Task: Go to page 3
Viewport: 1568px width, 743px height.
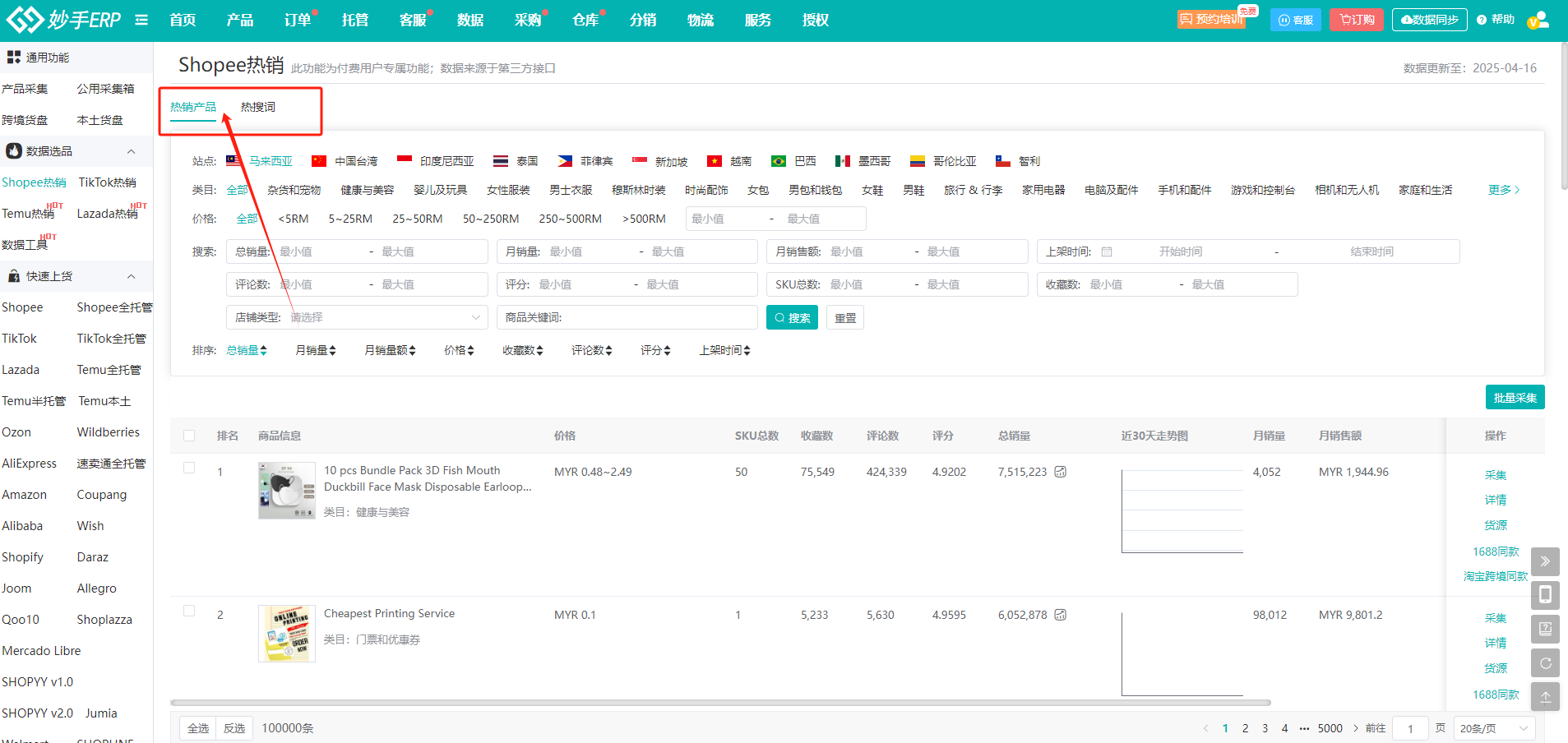Action: (x=1265, y=728)
